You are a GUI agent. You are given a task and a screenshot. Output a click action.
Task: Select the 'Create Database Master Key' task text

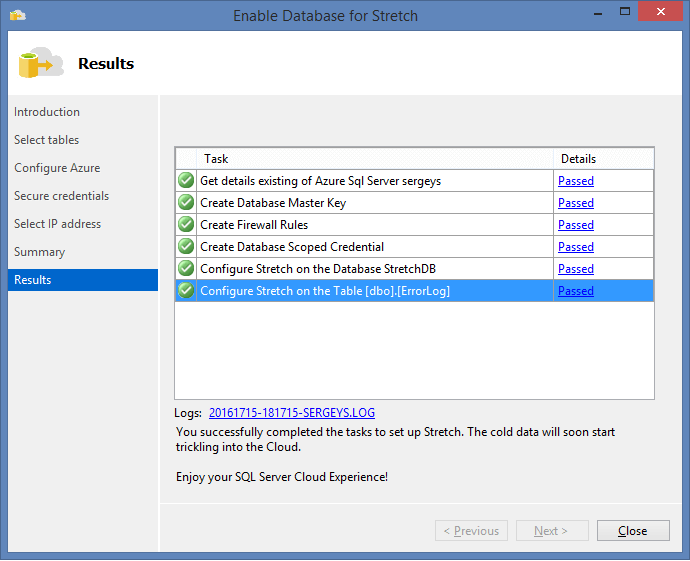pos(273,203)
